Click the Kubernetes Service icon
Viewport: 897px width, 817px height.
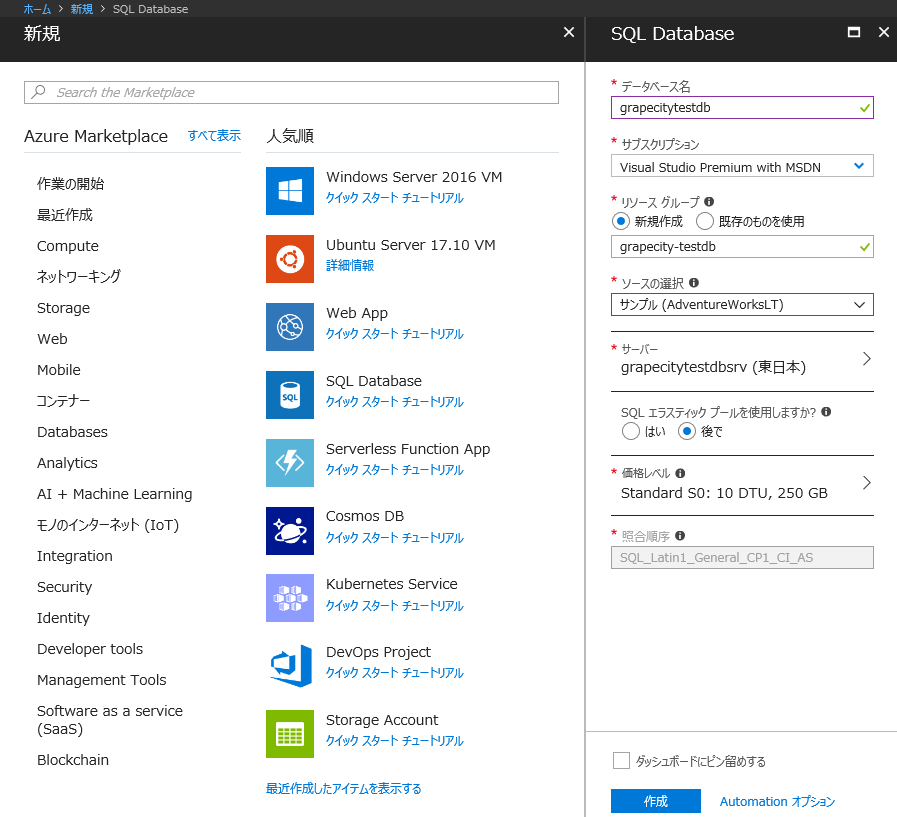click(x=289, y=598)
